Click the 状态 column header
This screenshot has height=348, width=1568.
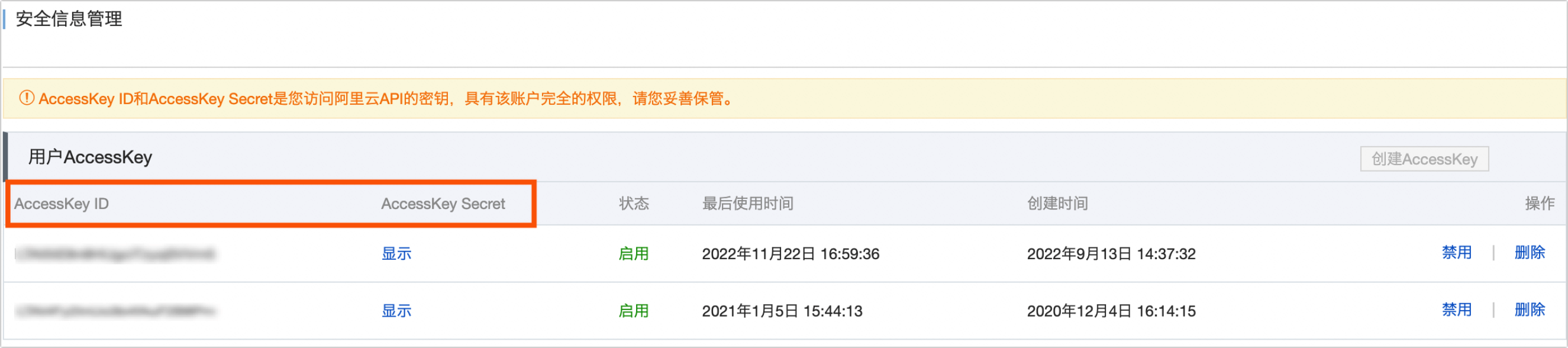(x=634, y=204)
